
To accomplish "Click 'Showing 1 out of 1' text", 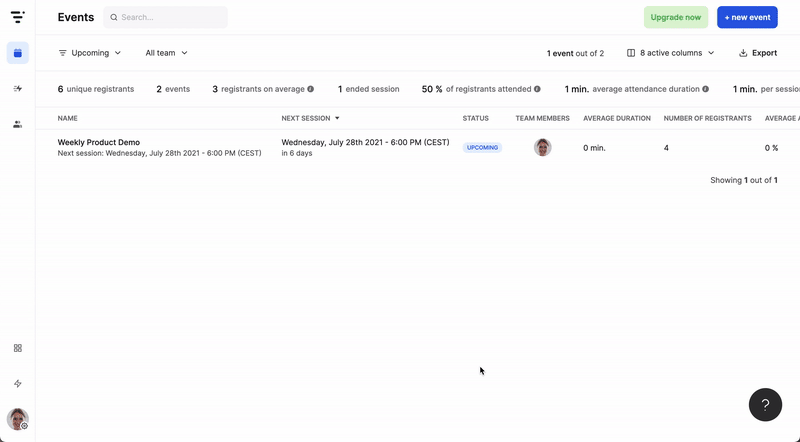I will click(744, 180).
